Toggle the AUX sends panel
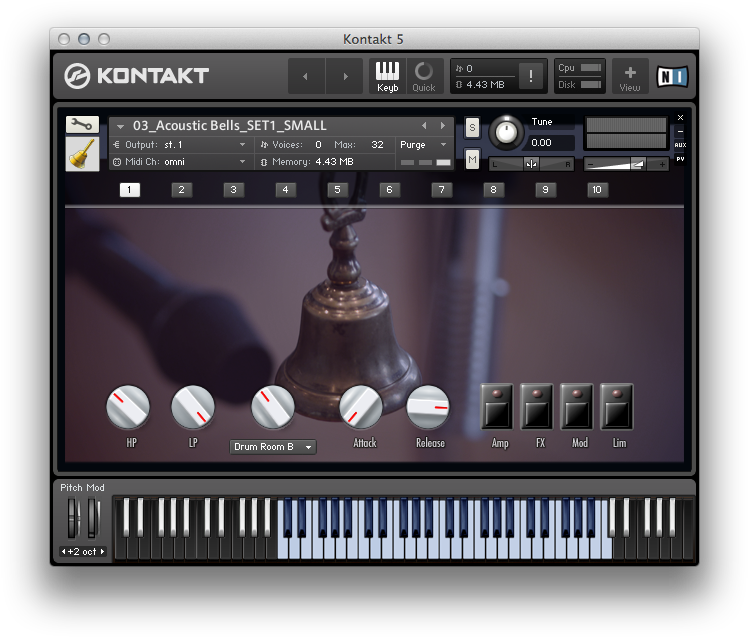Image resolution: width=748 pixels, height=637 pixels. coord(681,145)
